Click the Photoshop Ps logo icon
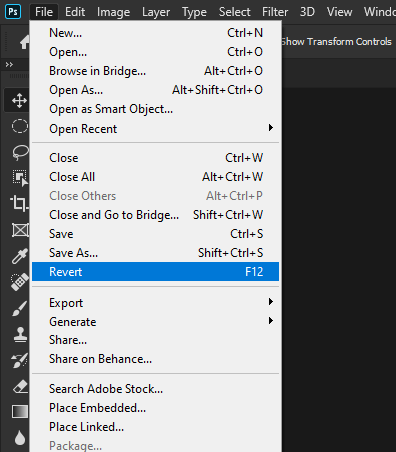Image resolution: width=396 pixels, height=452 pixels. pyautogui.click(x=13, y=12)
